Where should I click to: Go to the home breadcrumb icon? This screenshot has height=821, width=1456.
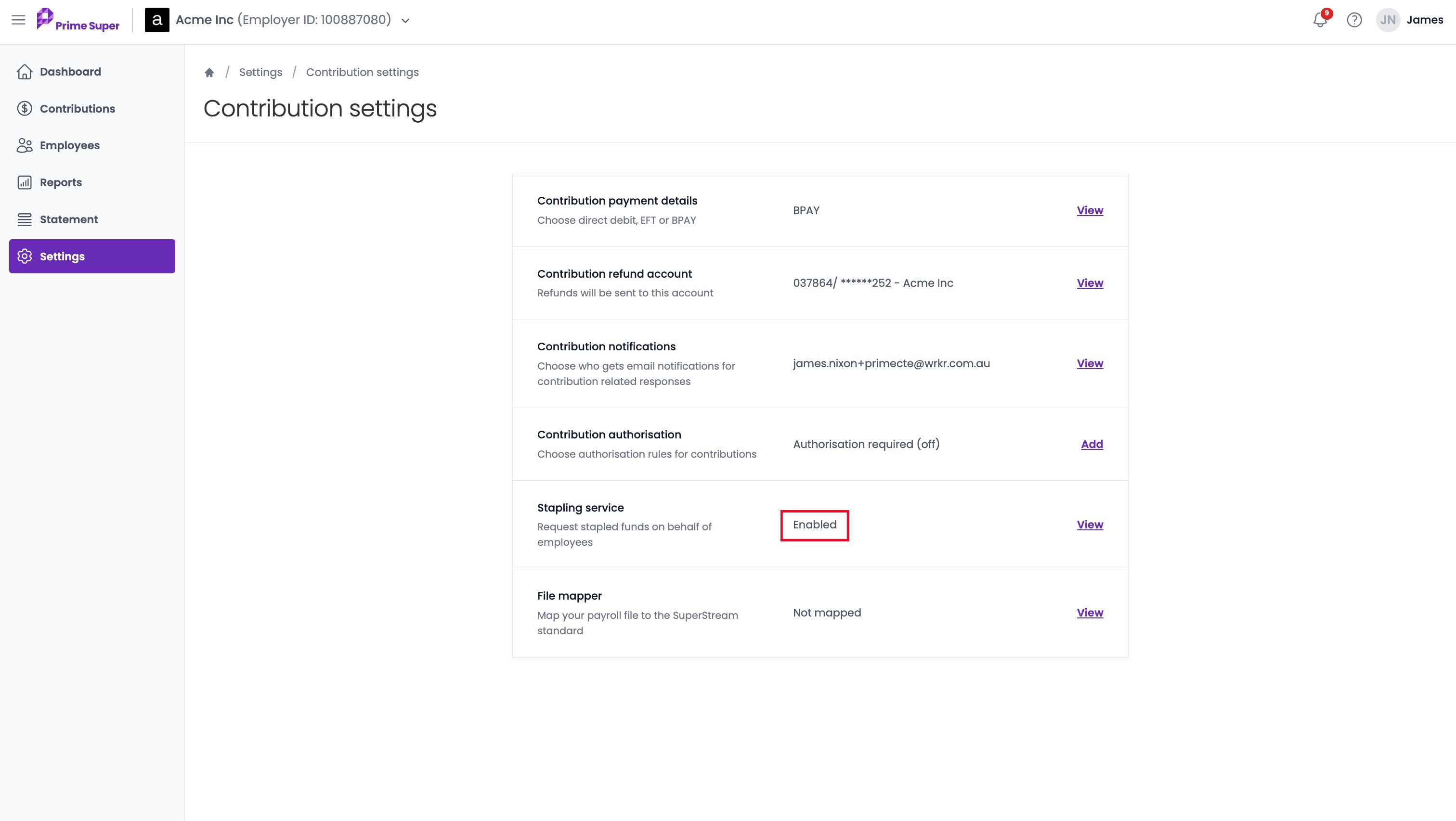click(209, 72)
